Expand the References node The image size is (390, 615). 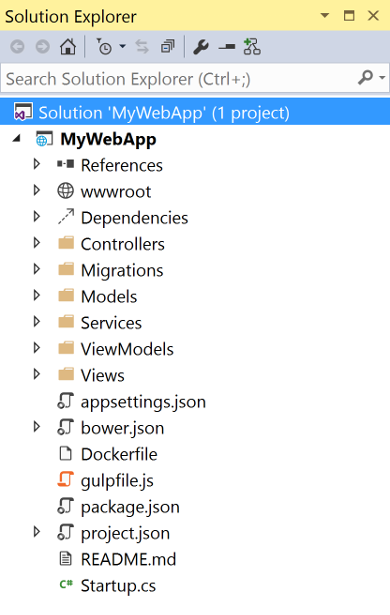[x=37, y=164]
